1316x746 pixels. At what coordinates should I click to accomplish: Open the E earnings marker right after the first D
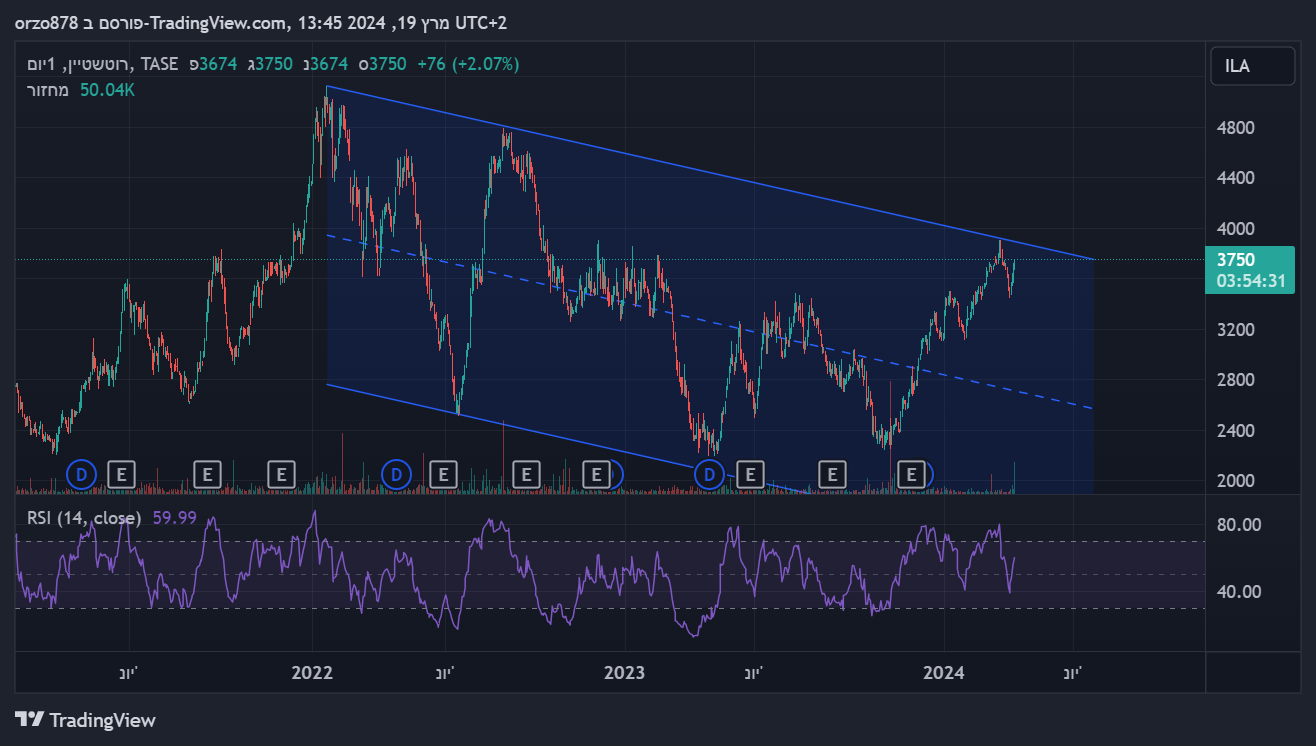point(121,474)
